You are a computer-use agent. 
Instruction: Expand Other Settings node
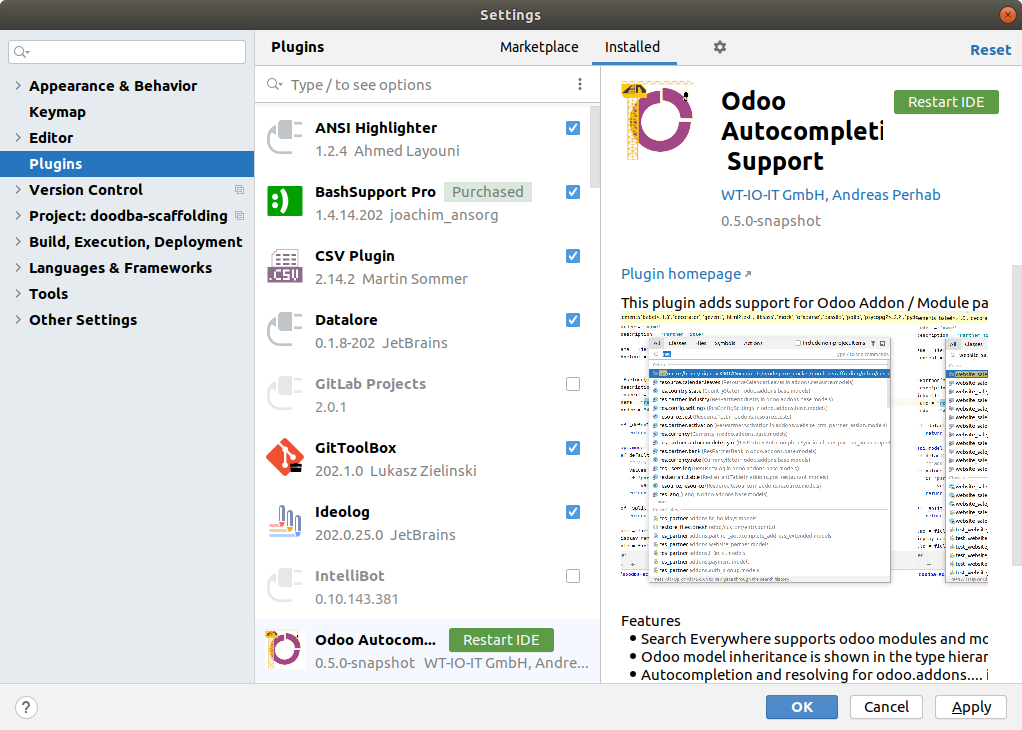(x=18, y=320)
